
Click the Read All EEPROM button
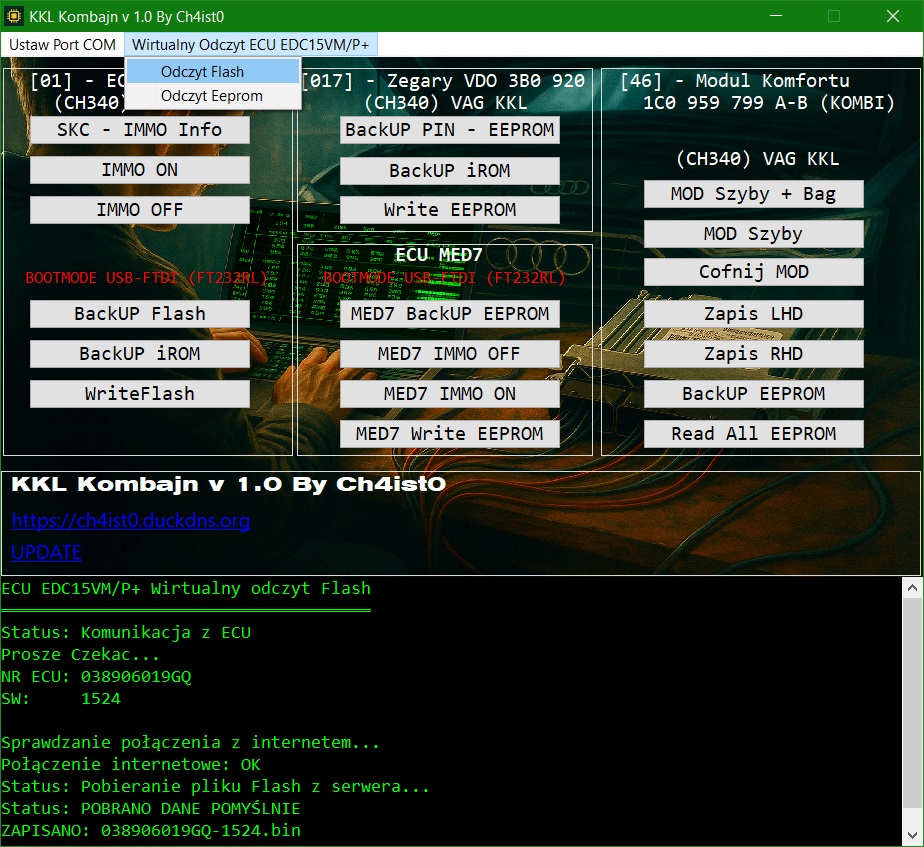pyautogui.click(x=753, y=434)
